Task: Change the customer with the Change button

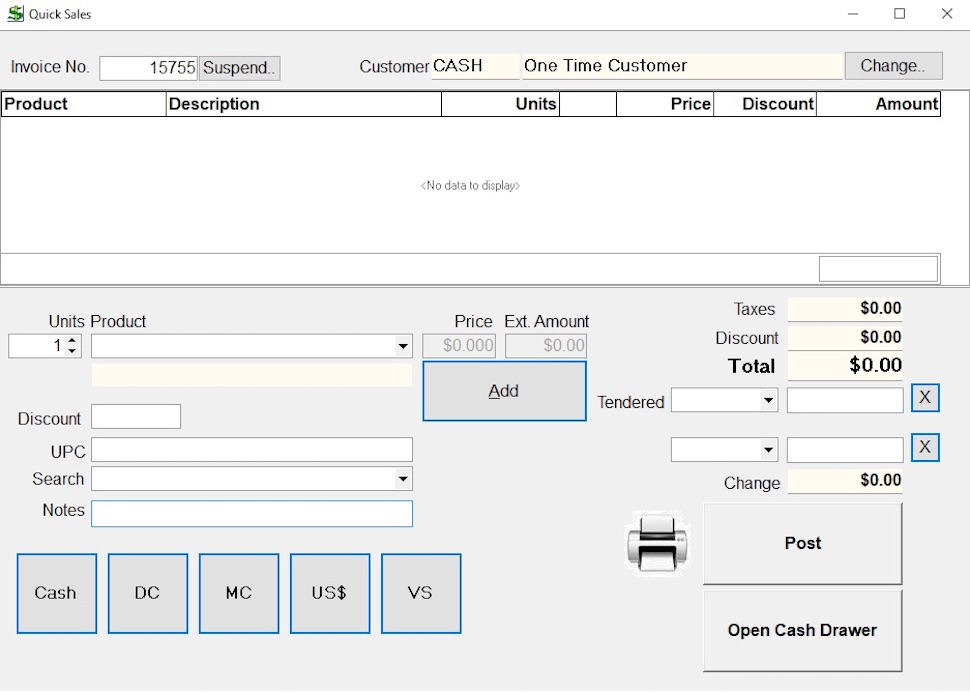Action: pos(893,66)
